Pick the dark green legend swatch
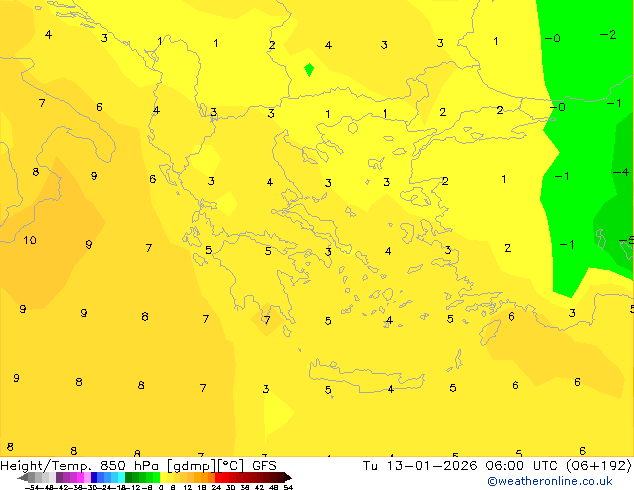The width and height of the screenshot is (634, 490). (129, 477)
